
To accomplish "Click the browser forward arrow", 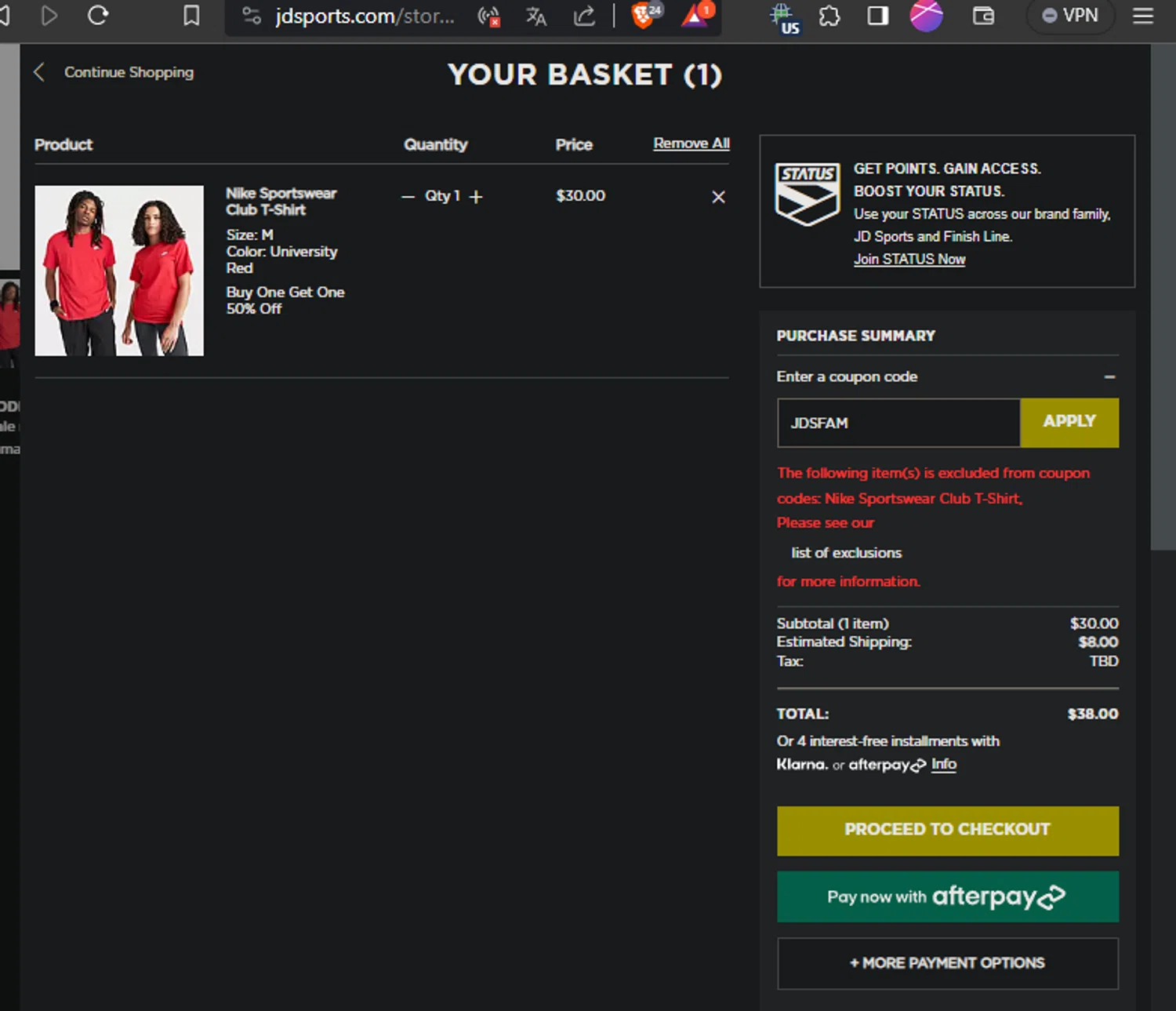I will click(49, 15).
